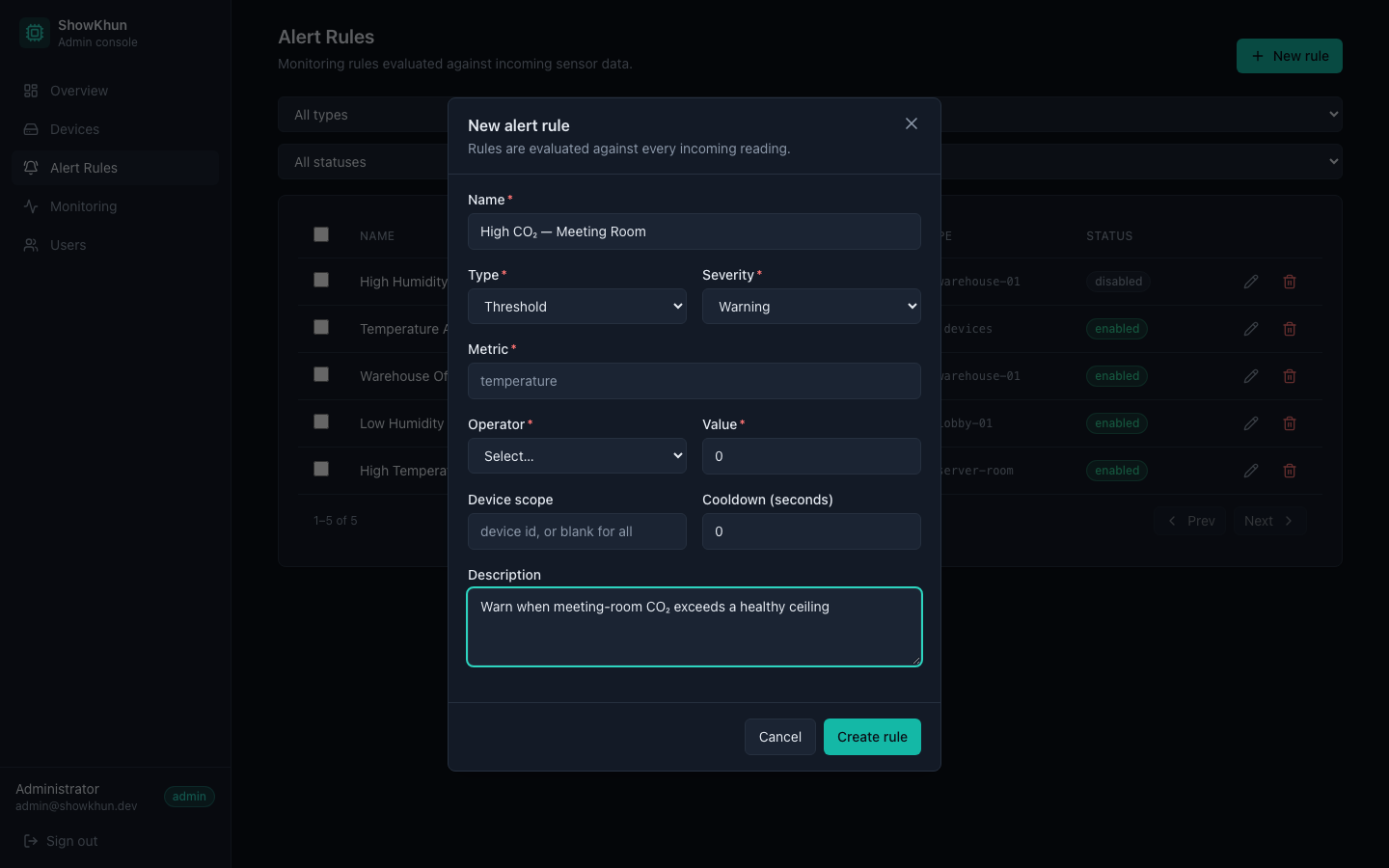Check the Warehouse row checkbox
The height and width of the screenshot is (868, 1389).
tap(321, 374)
